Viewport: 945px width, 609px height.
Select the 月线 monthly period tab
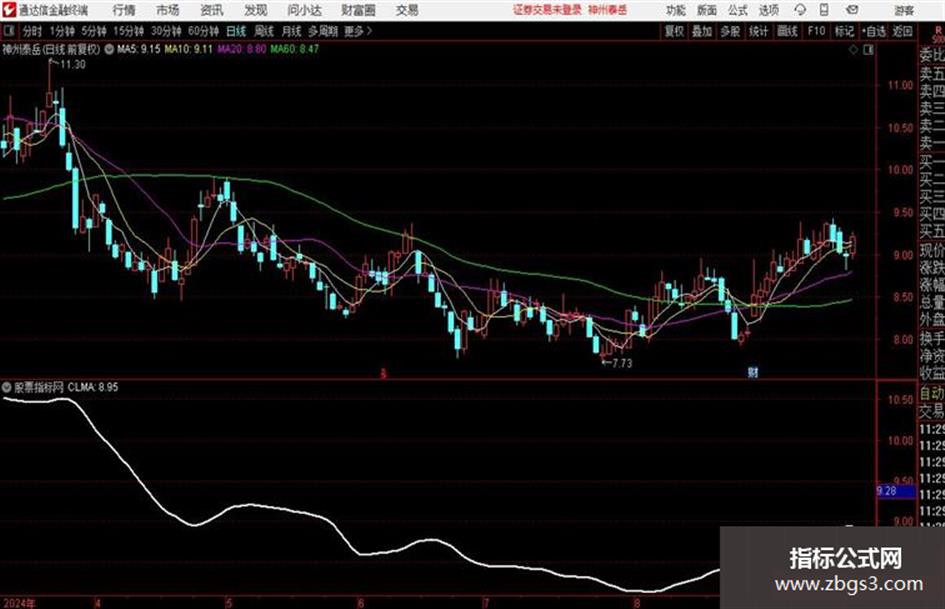[292, 31]
